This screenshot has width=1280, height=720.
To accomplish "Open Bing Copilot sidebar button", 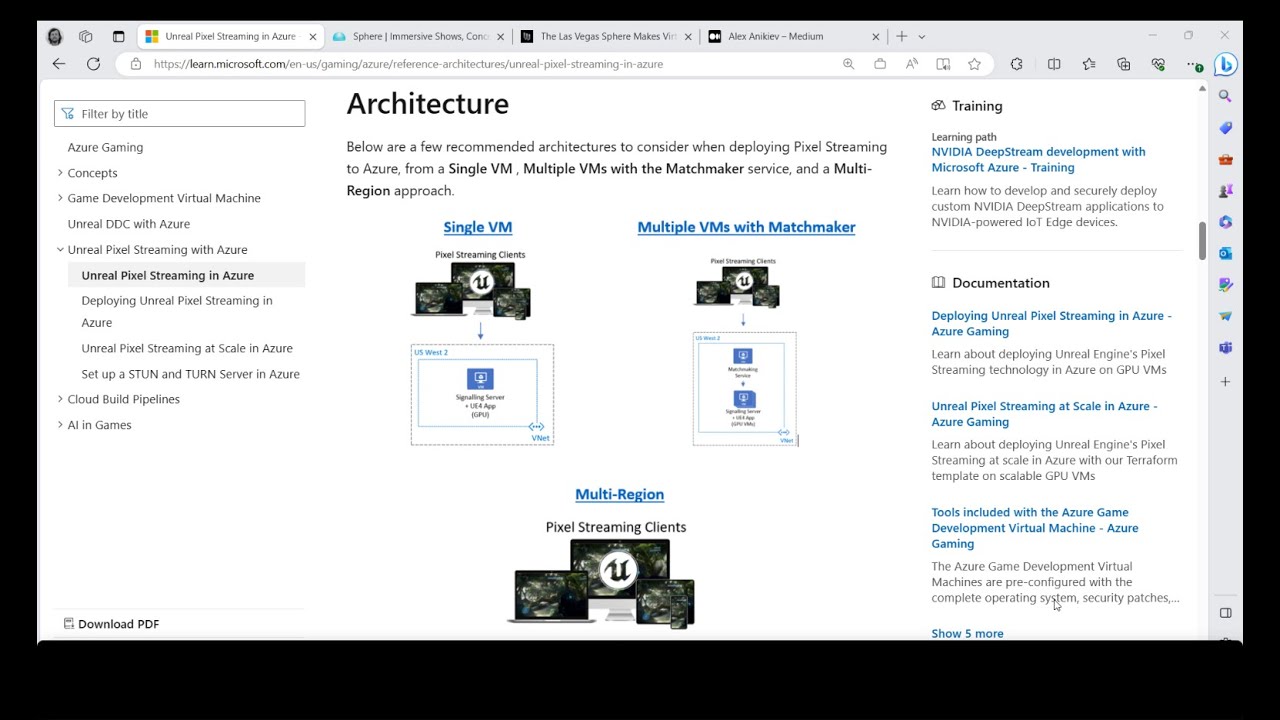I will point(1226,64).
